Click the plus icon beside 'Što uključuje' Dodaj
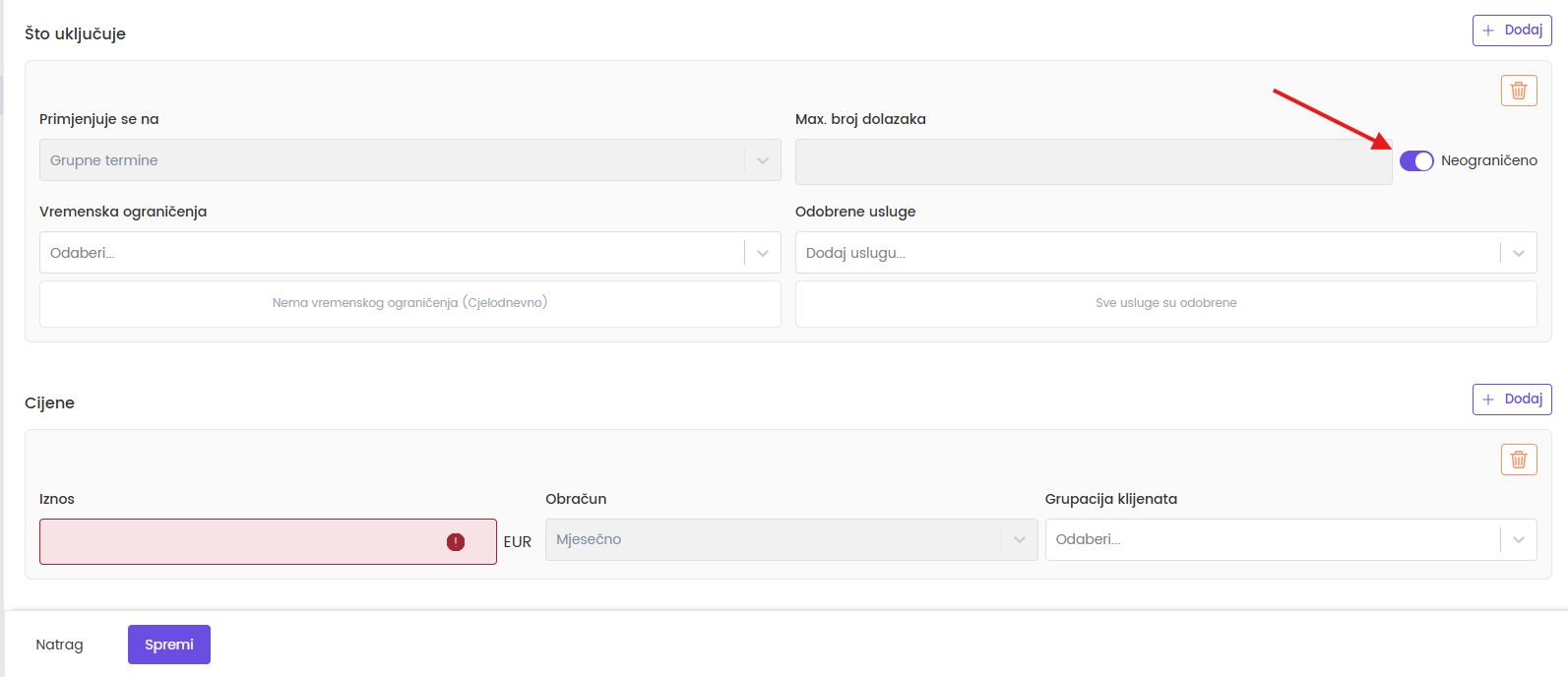Image resolution: width=1568 pixels, height=677 pixels. point(1488,31)
